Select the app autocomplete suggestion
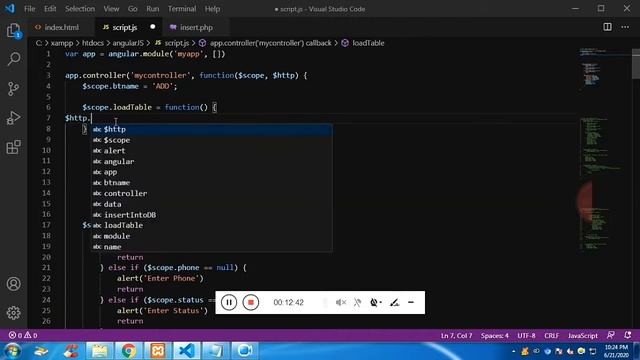The height and width of the screenshot is (360, 640). [211, 172]
